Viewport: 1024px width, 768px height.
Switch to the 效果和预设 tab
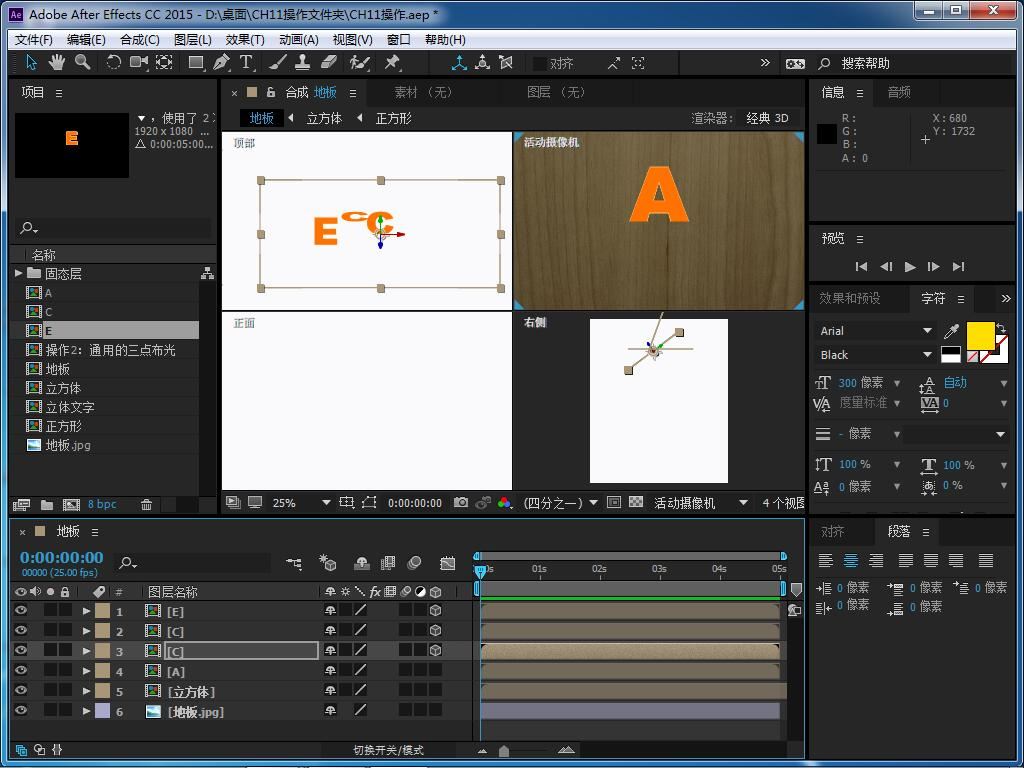[x=850, y=298]
